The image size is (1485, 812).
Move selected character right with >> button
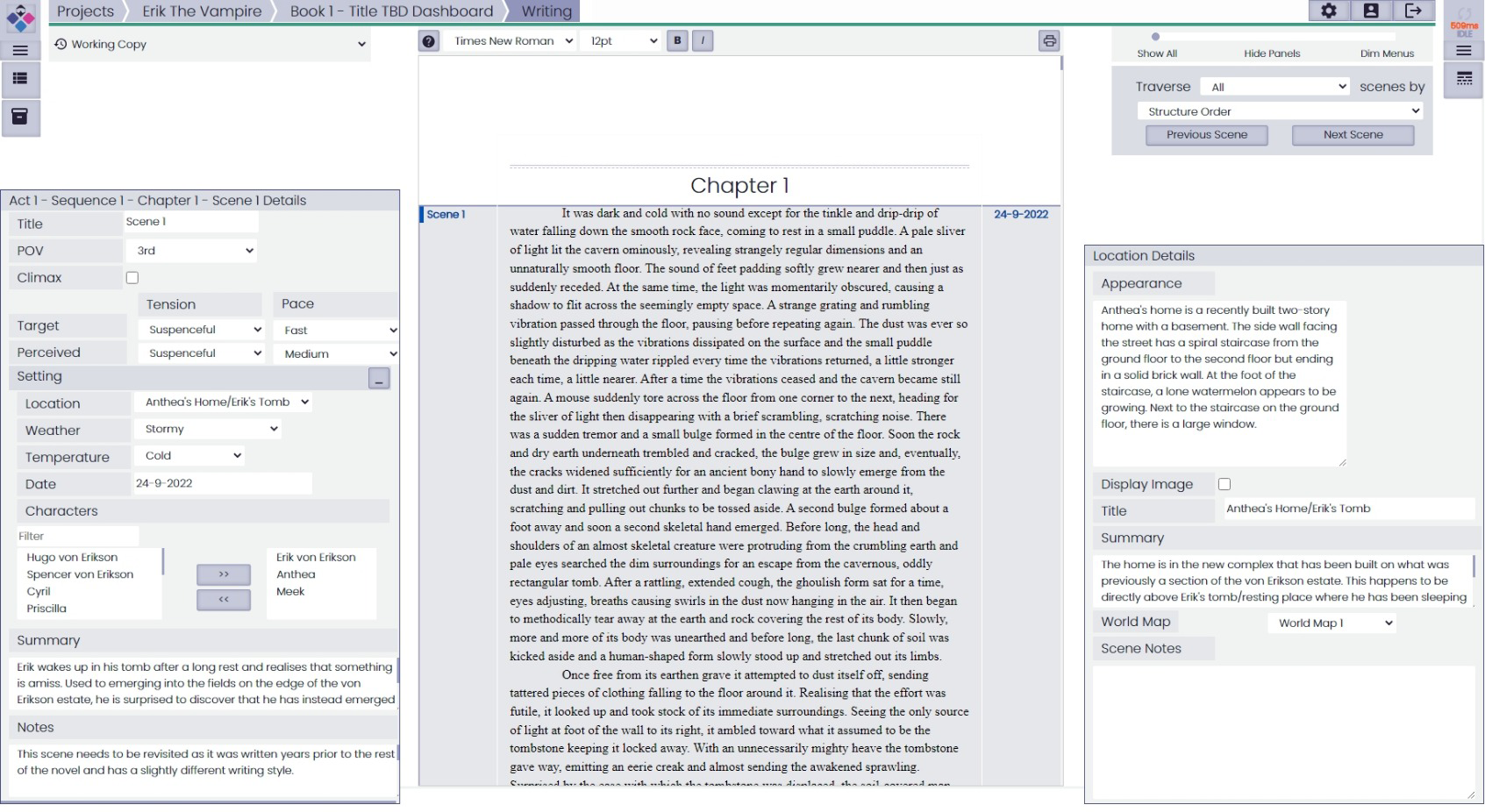pyautogui.click(x=224, y=574)
